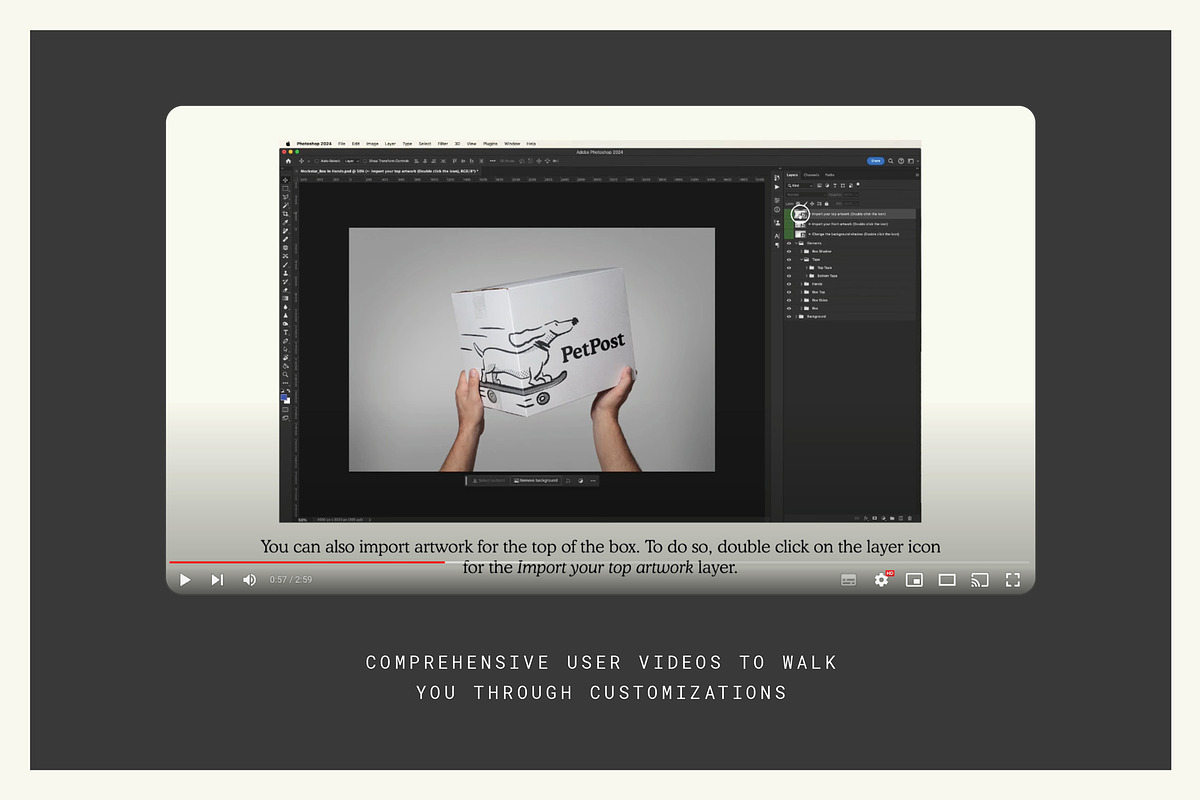This screenshot has width=1200, height=800.
Task: Select the Zoom tool in the toolbar
Action: coord(285,374)
